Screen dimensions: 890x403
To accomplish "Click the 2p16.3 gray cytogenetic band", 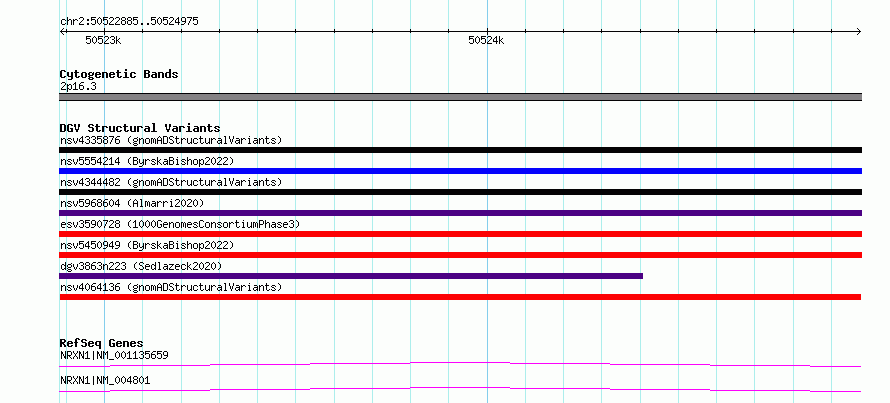I will 460,97.
